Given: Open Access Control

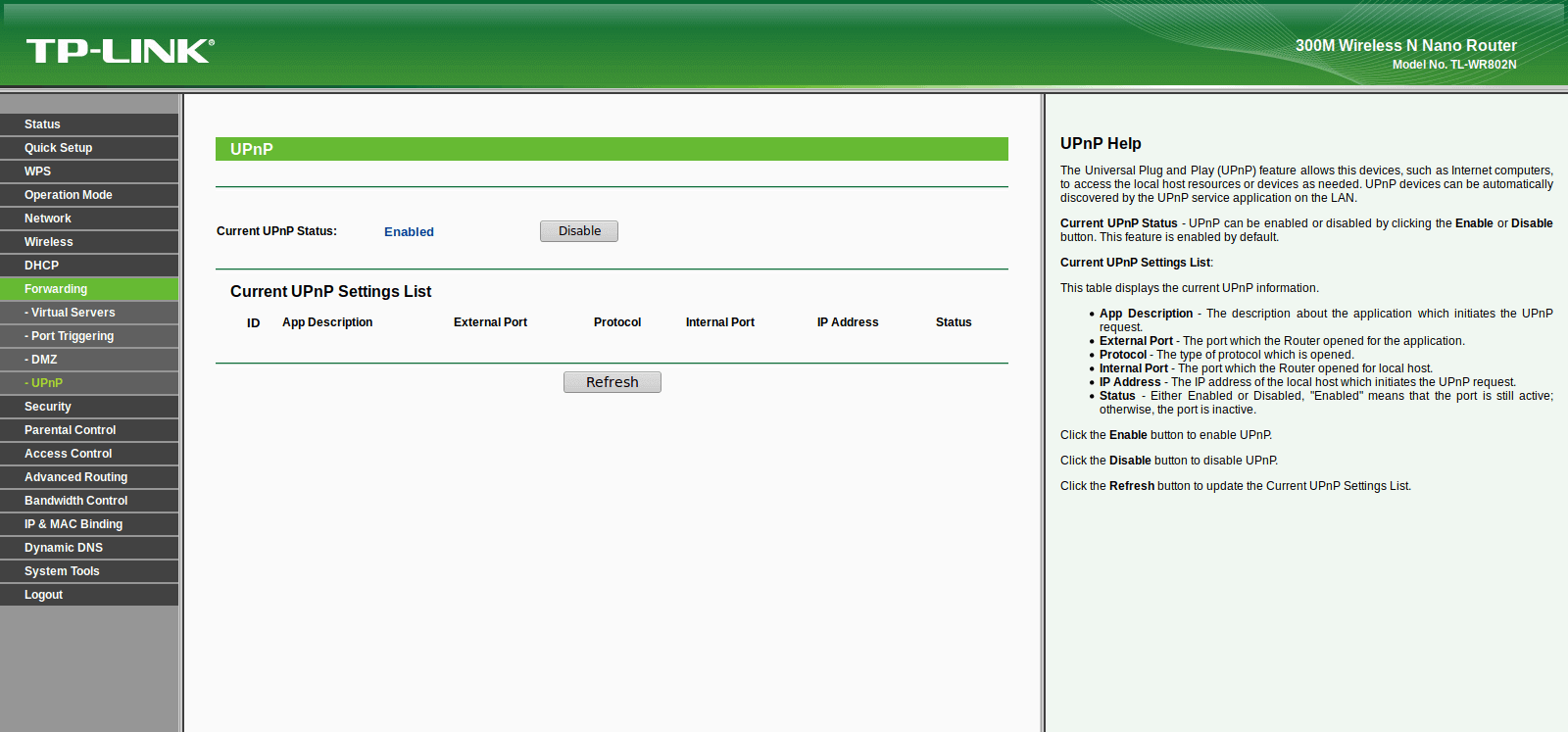Looking at the screenshot, I should click(89, 454).
